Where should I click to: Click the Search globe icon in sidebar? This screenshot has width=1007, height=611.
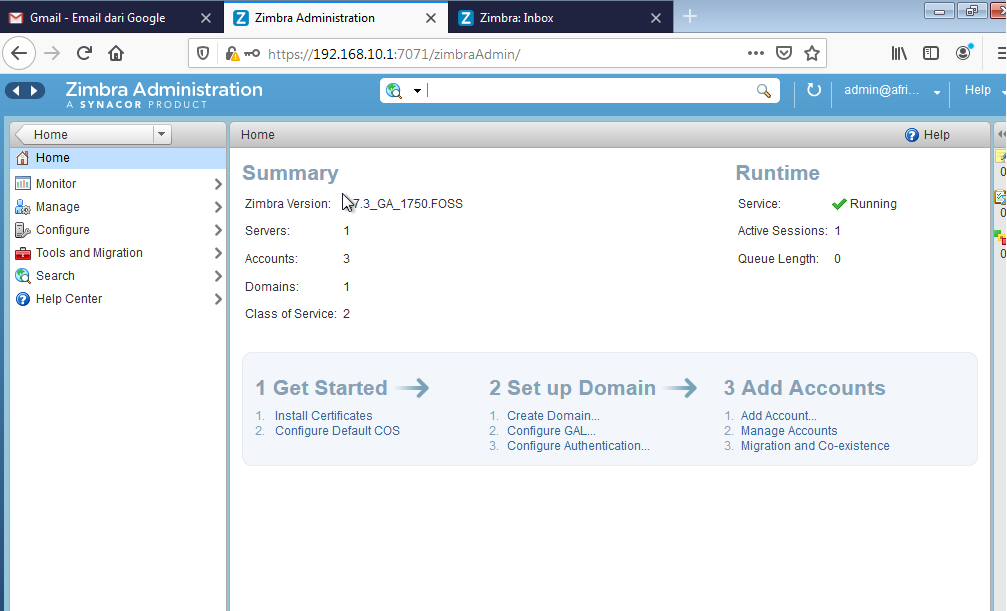tap(22, 276)
